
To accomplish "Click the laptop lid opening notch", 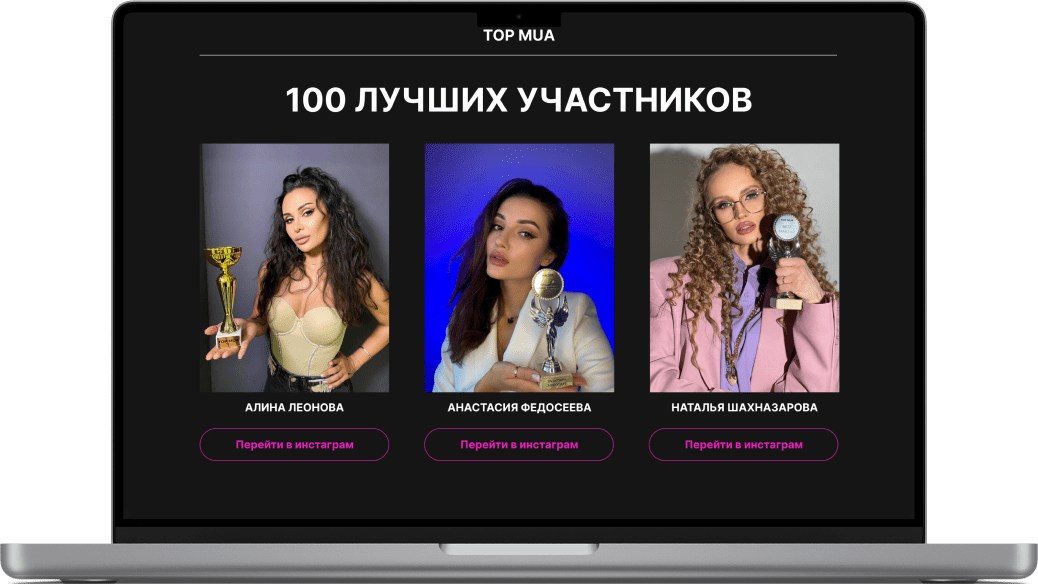I will click(519, 550).
